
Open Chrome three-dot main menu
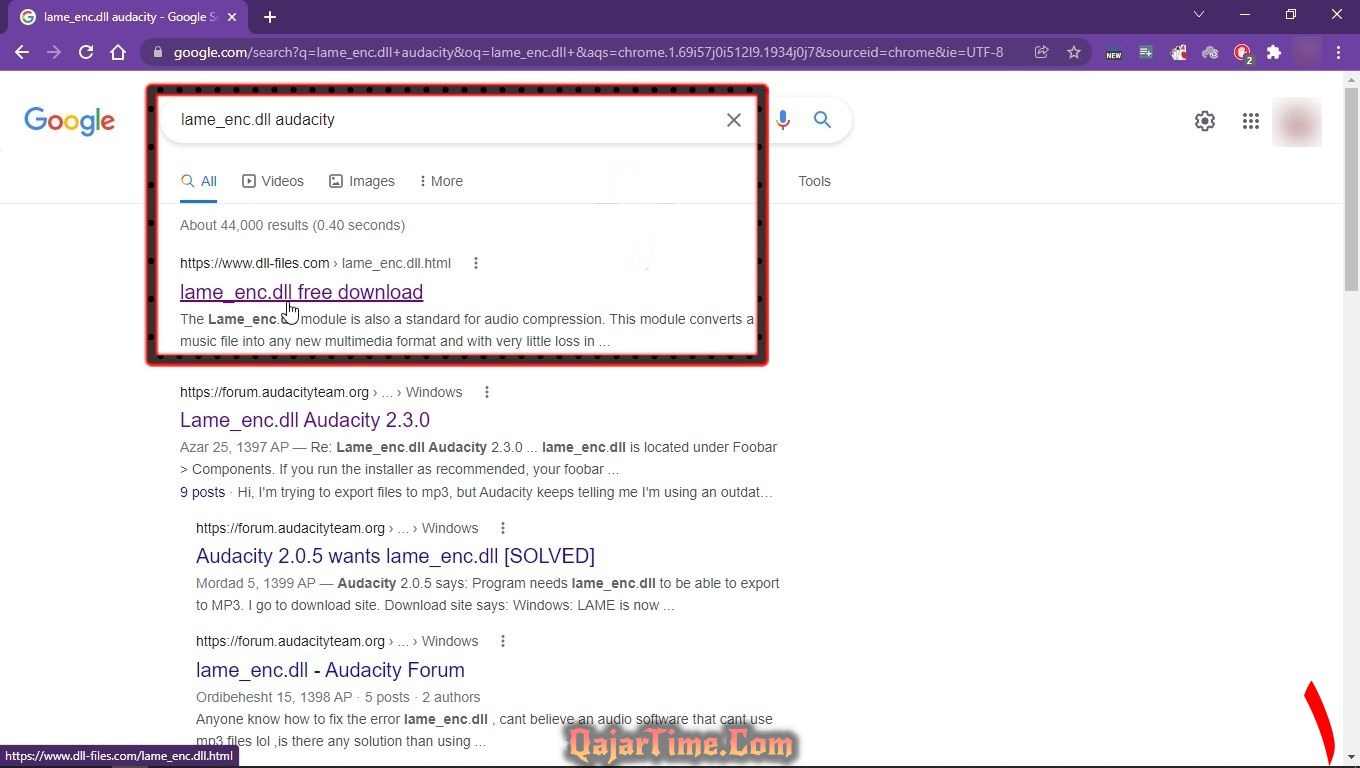pyautogui.click(x=1338, y=52)
